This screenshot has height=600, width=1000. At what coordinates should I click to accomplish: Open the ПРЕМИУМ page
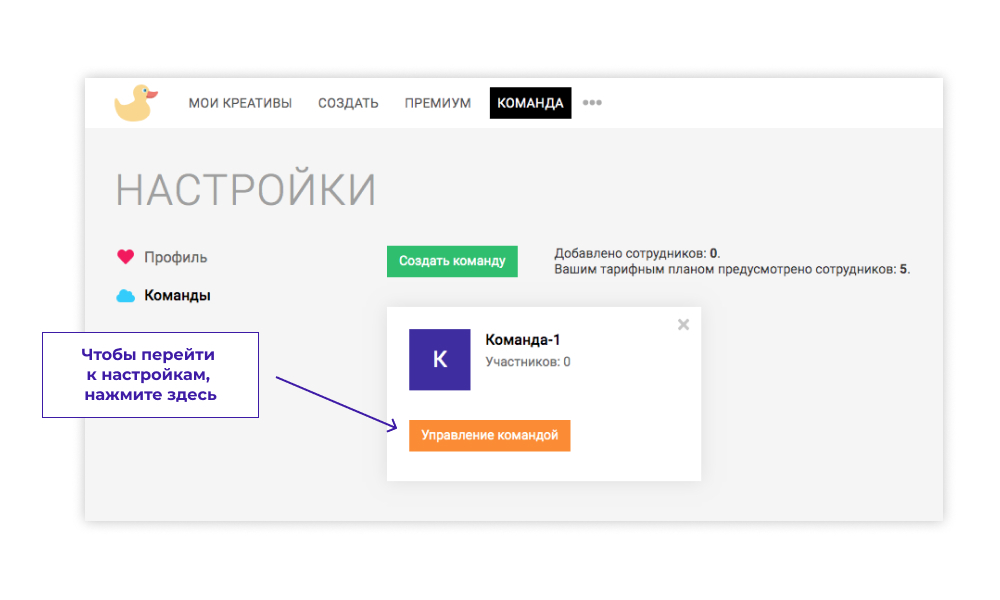click(x=437, y=103)
